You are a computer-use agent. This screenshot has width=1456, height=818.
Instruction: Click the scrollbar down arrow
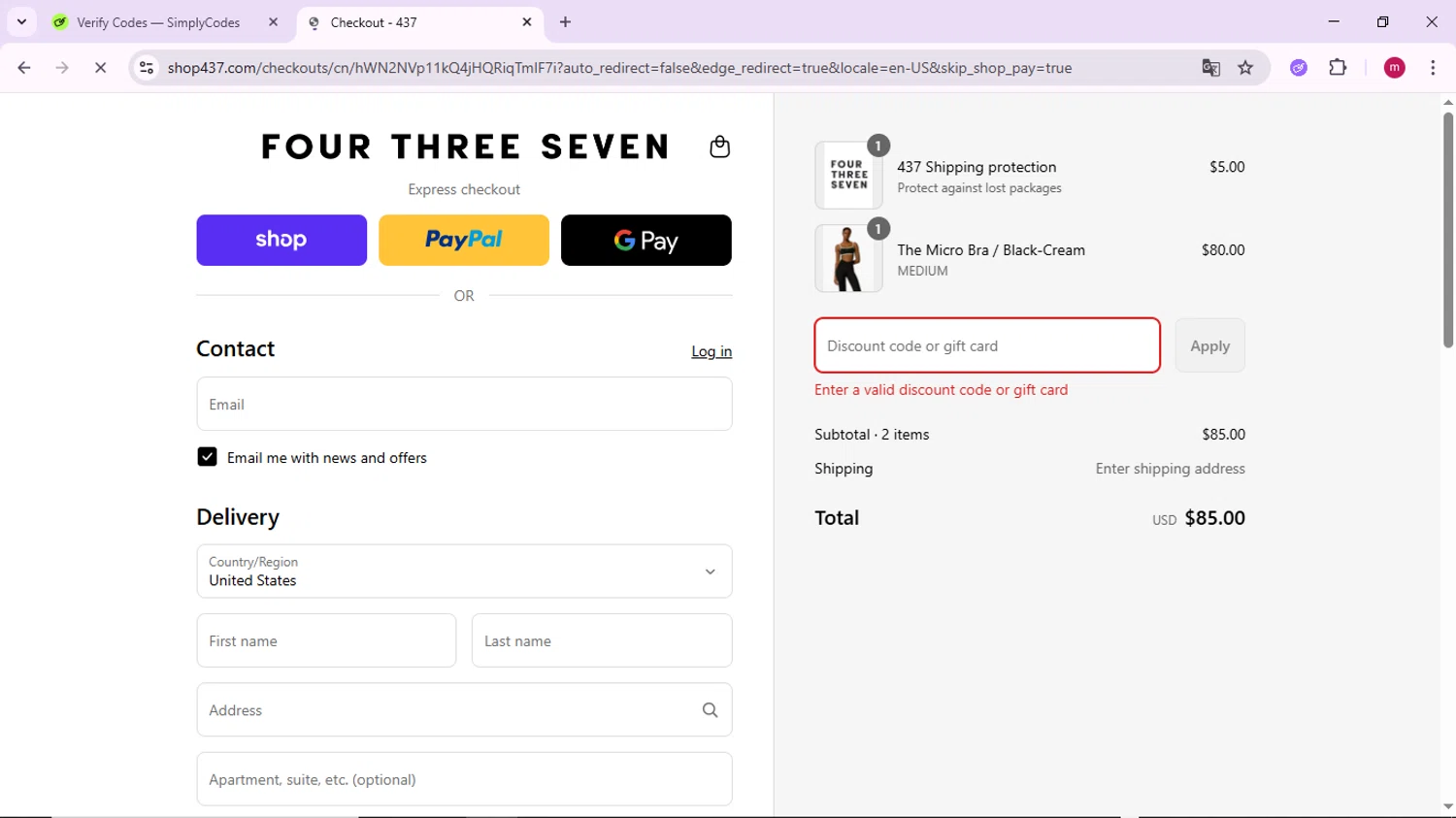click(1447, 806)
